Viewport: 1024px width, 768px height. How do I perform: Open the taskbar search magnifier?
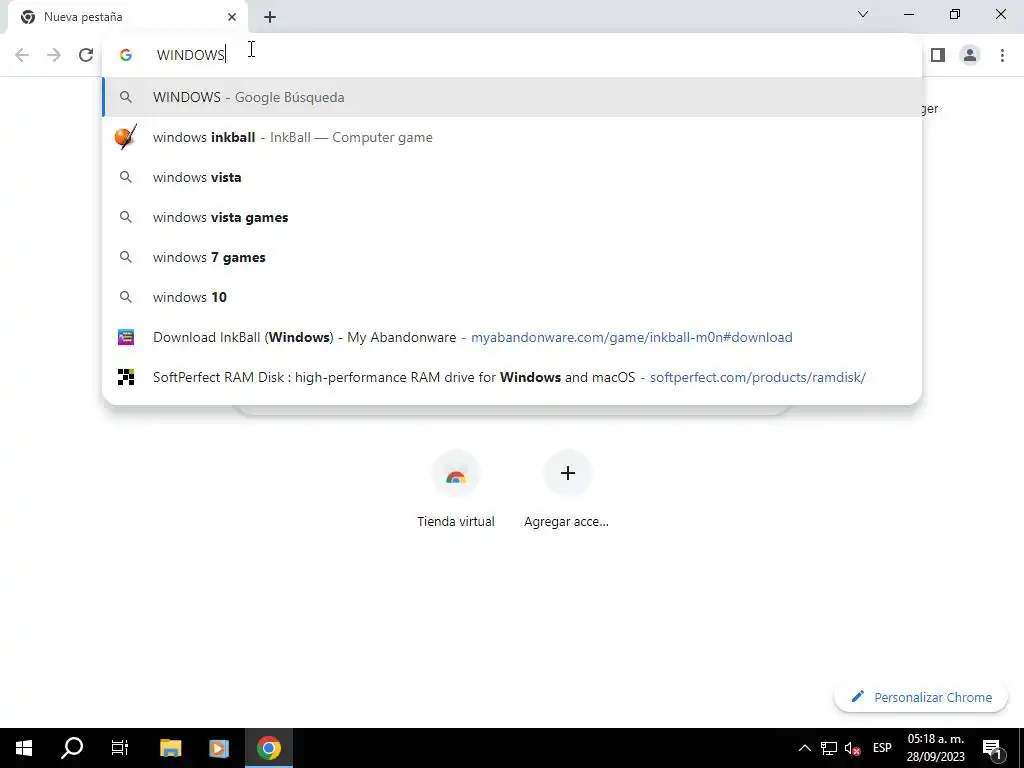72,748
